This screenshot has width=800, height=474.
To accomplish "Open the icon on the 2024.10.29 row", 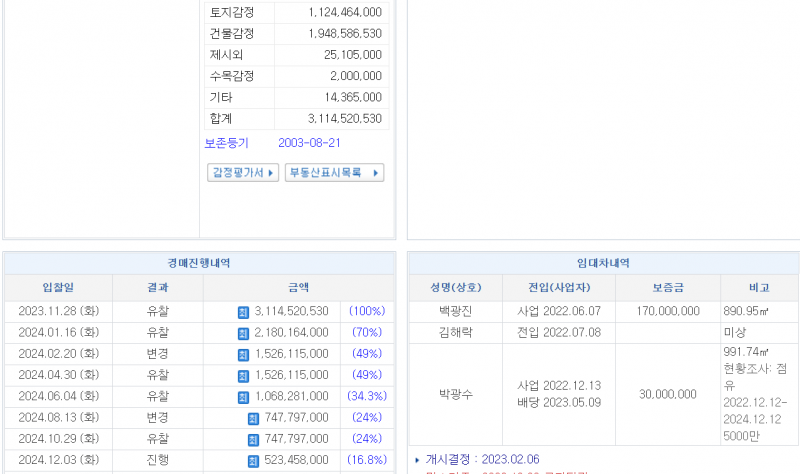I will point(252,439).
